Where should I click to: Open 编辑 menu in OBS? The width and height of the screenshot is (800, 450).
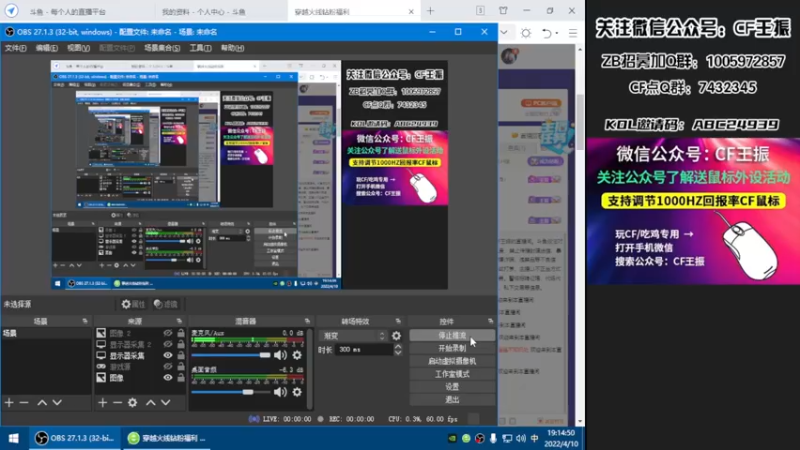(46, 48)
